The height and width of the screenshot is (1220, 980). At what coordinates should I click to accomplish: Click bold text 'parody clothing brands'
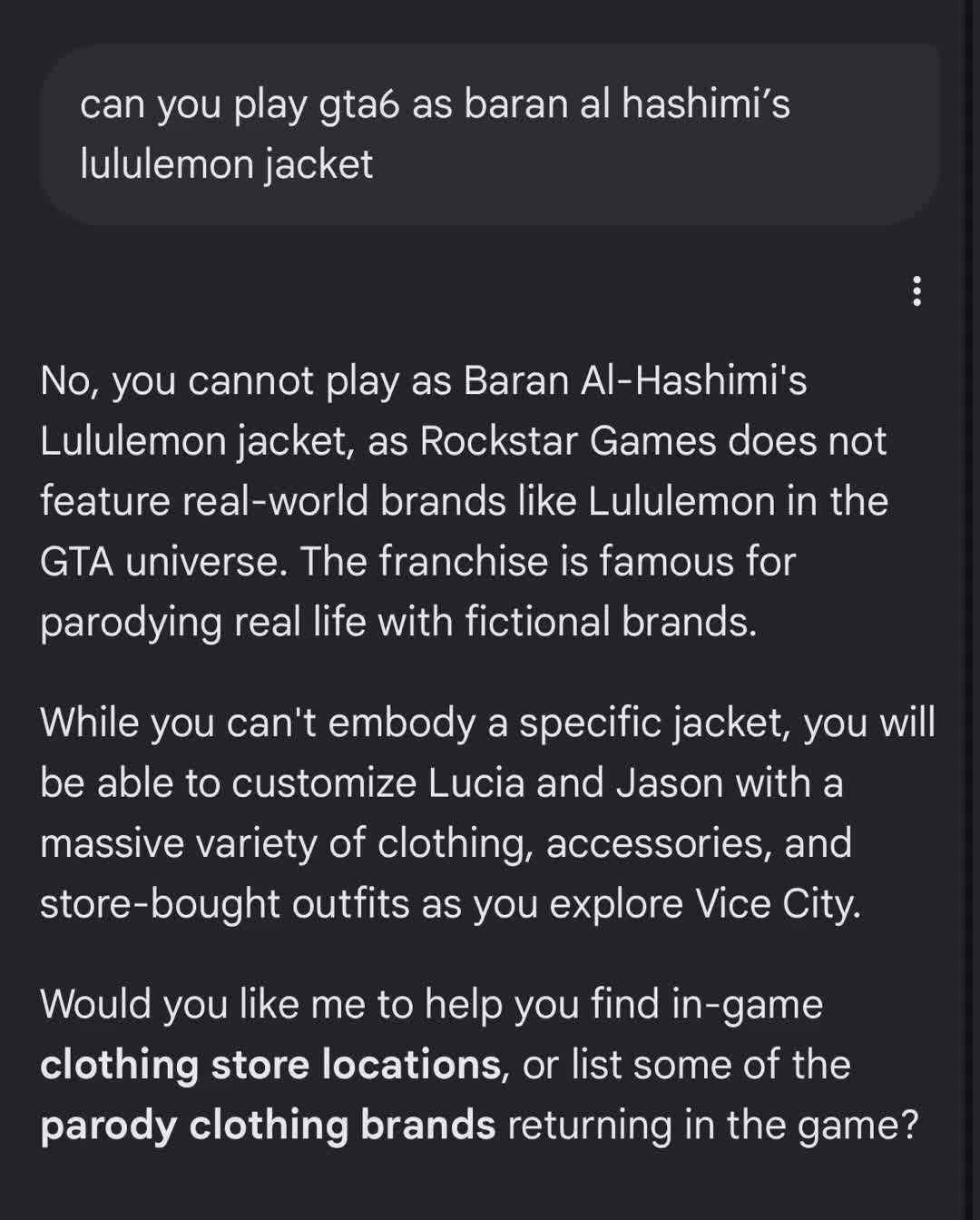coord(268,1126)
